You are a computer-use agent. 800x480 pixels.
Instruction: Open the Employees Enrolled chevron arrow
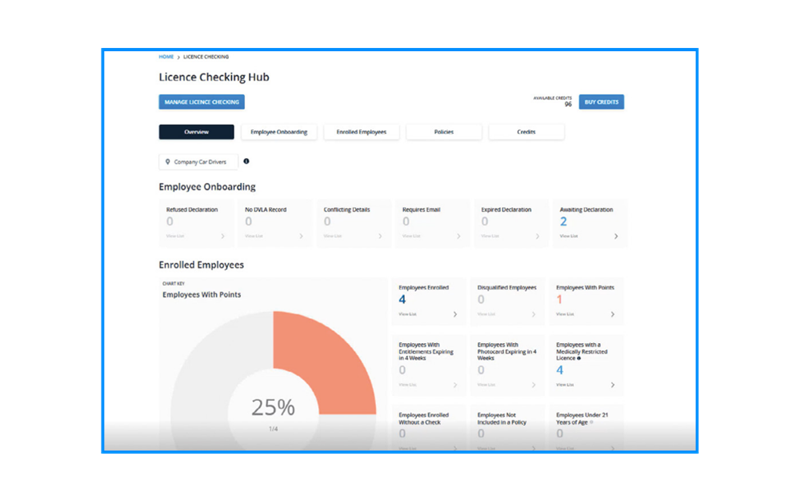[455, 314]
